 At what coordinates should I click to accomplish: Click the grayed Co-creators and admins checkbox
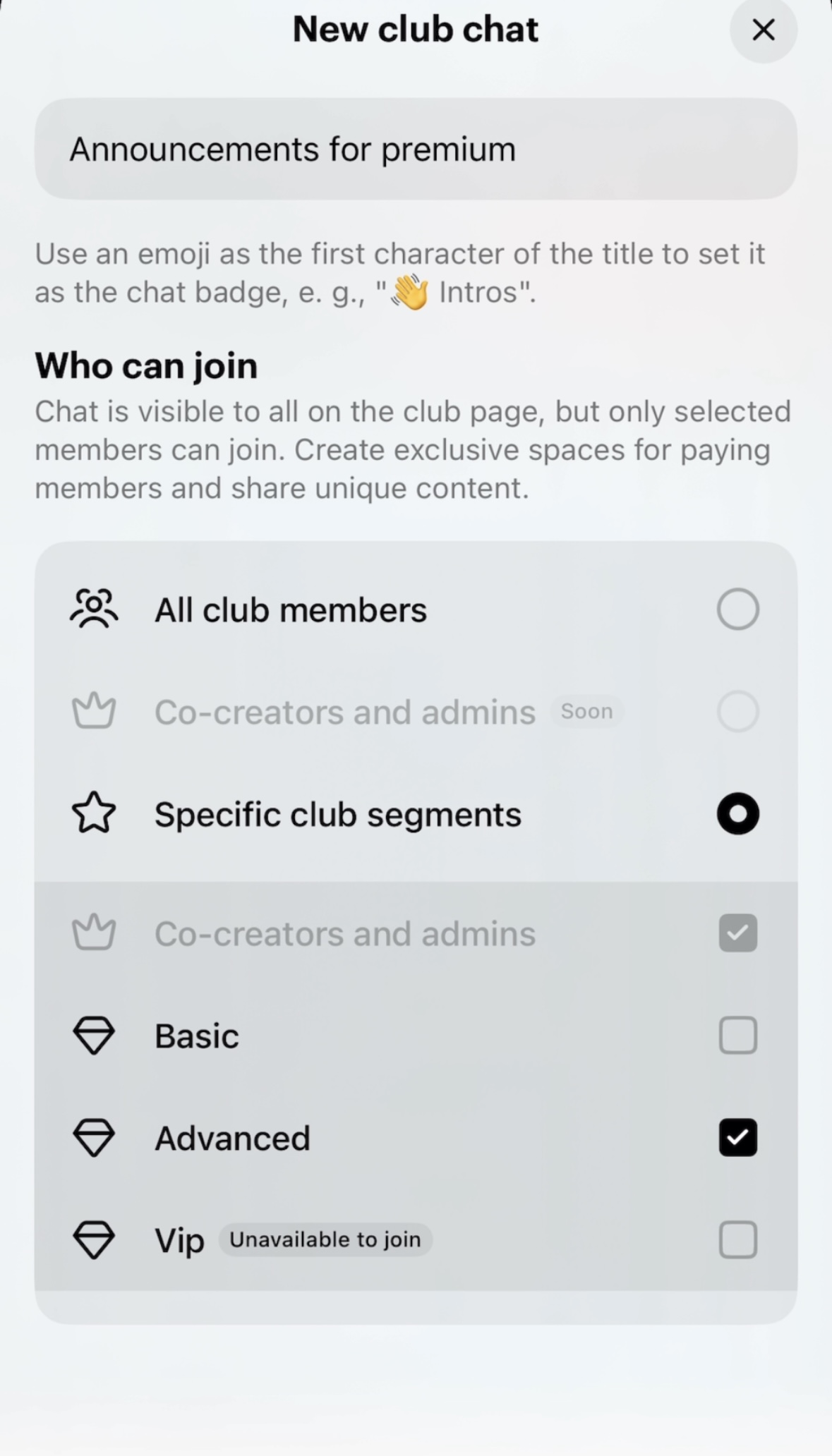pos(738,933)
